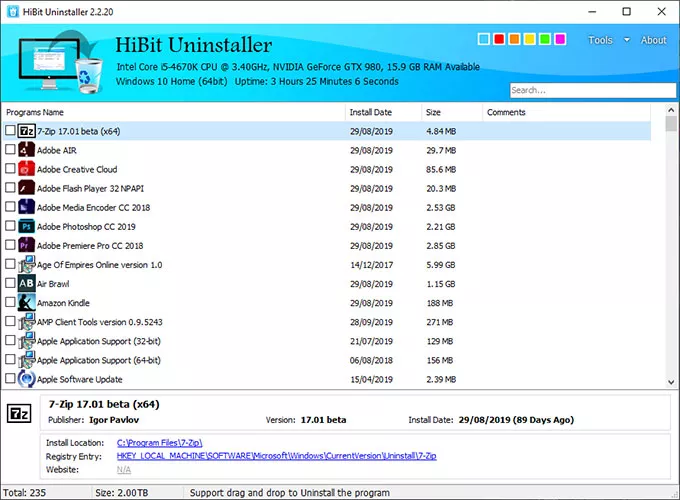Click the 7-Zip program icon in list
The image size is (680, 500).
click(26, 131)
